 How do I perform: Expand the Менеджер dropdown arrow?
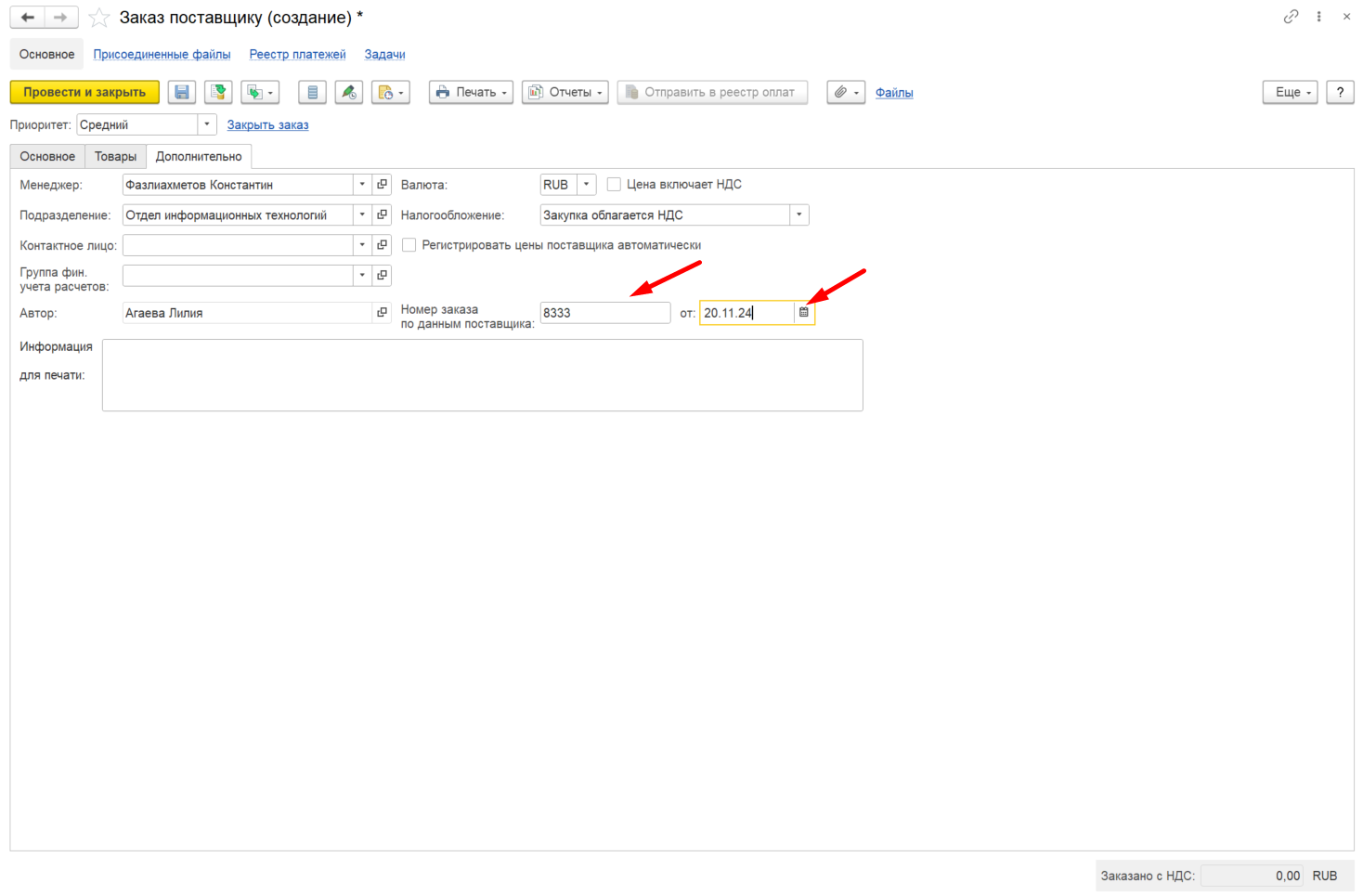click(362, 185)
